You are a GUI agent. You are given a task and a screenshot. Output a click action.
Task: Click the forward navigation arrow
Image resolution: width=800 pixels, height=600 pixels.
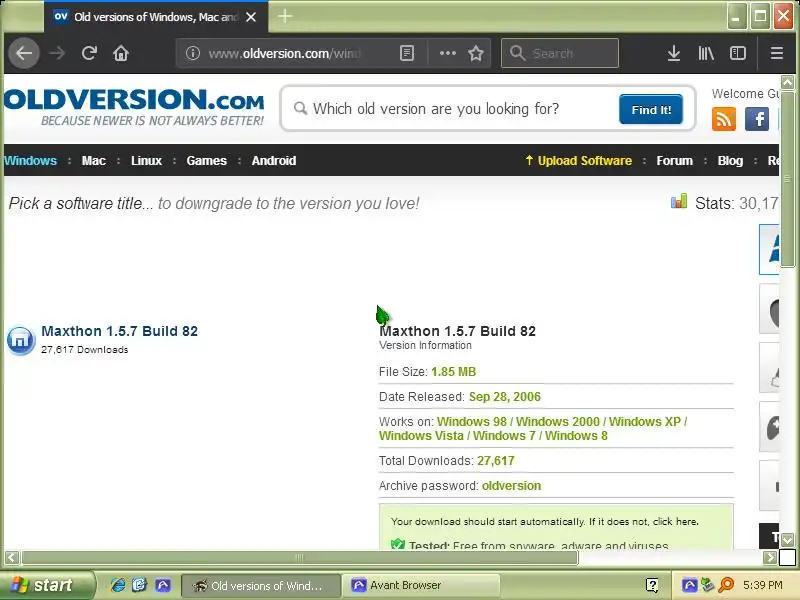(x=57, y=53)
